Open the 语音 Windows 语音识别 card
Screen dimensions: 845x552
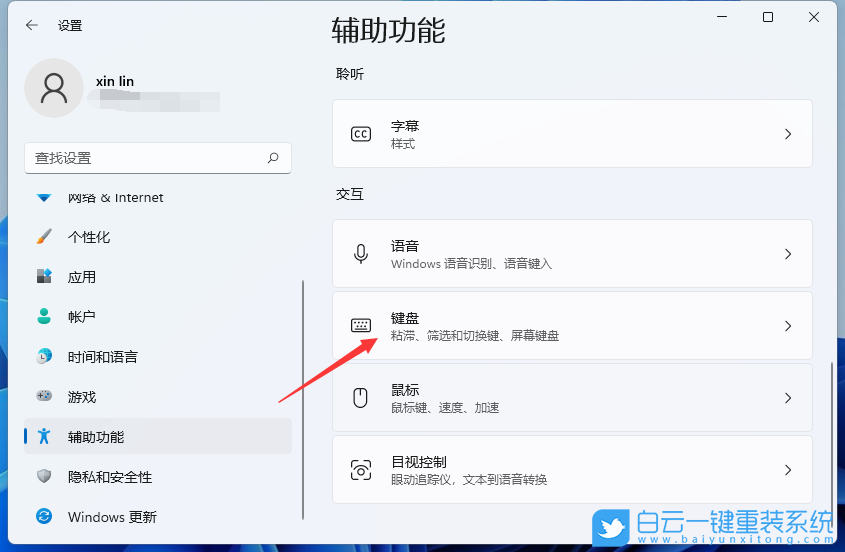572,253
